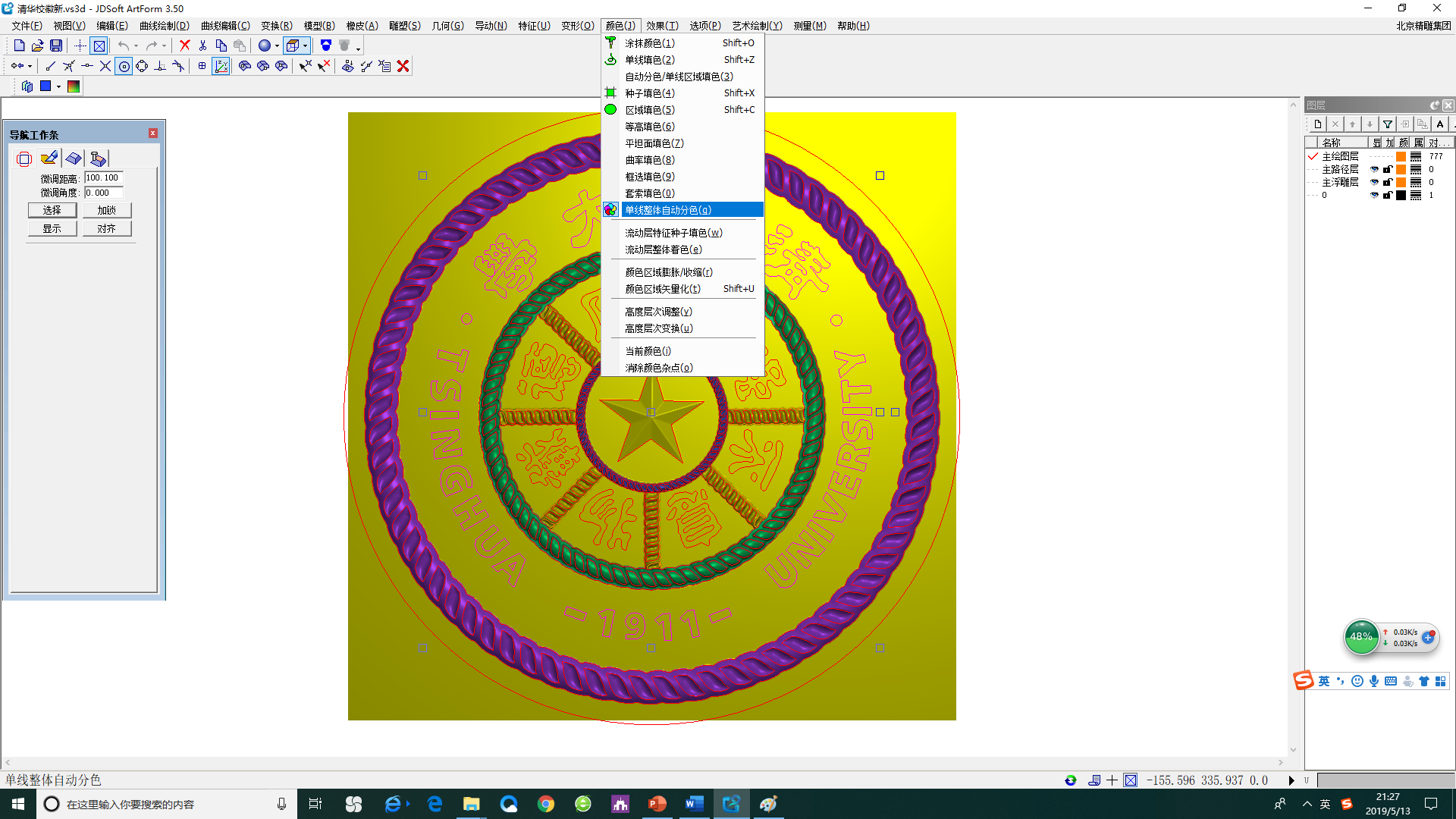1456x819 pixels.
Task: Choose 颜色区域矢量化(t) menu entry
Action: [x=682, y=289]
